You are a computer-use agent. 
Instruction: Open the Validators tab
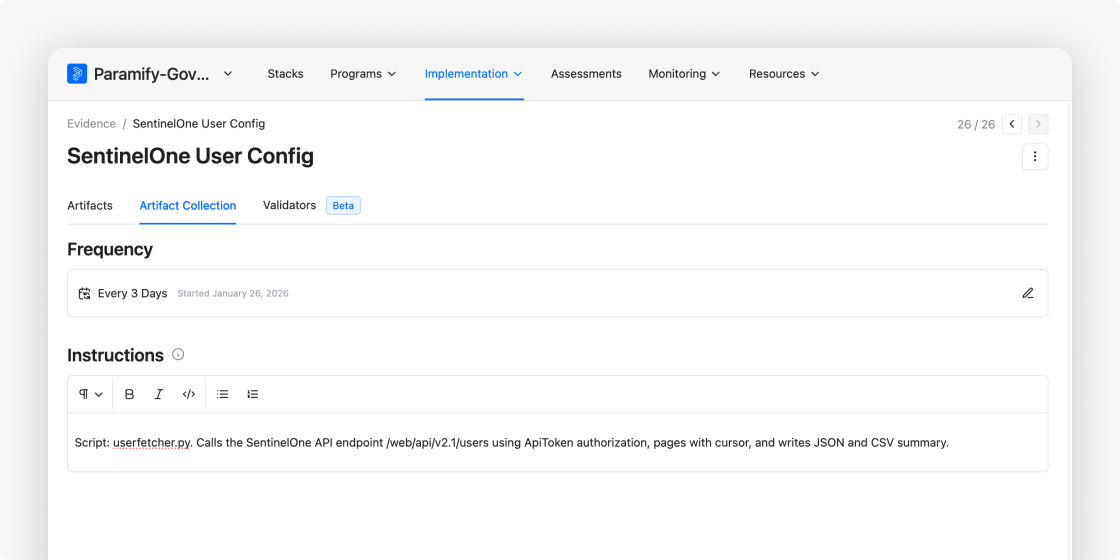tap(289, 205)
